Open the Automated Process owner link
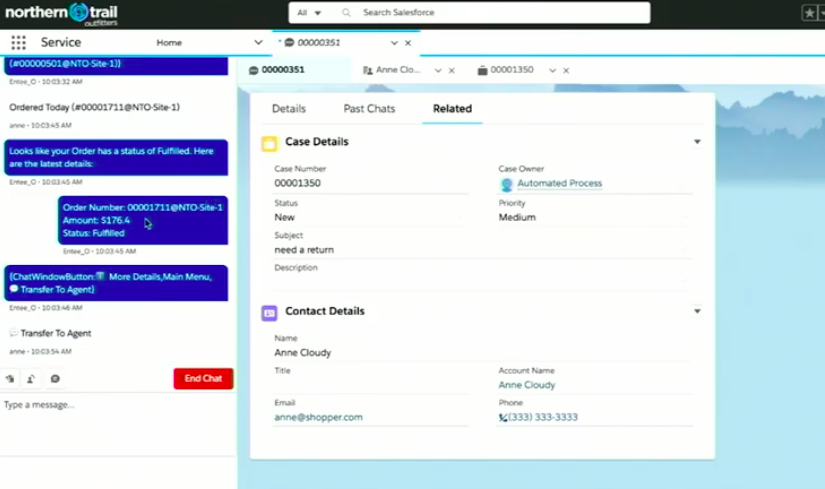Screen dimensions: 825x489 pos(559,183)
